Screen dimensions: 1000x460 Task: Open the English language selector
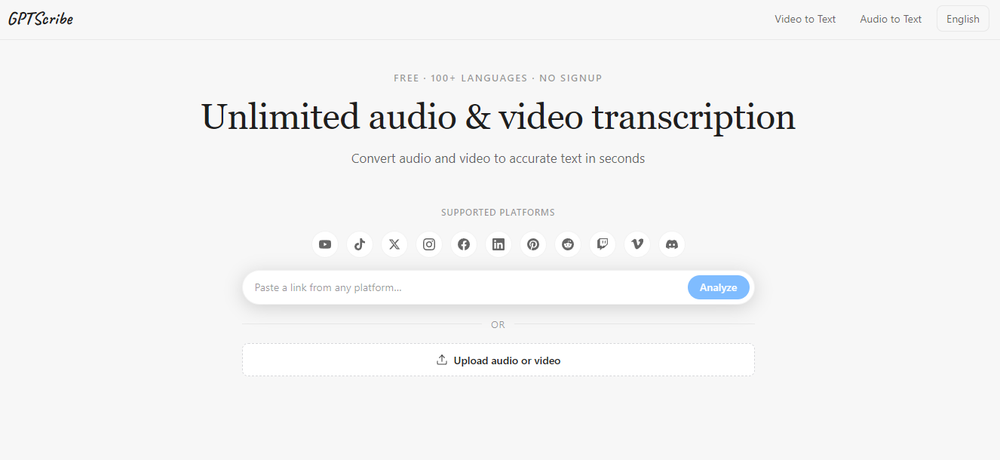click(962, 19)
